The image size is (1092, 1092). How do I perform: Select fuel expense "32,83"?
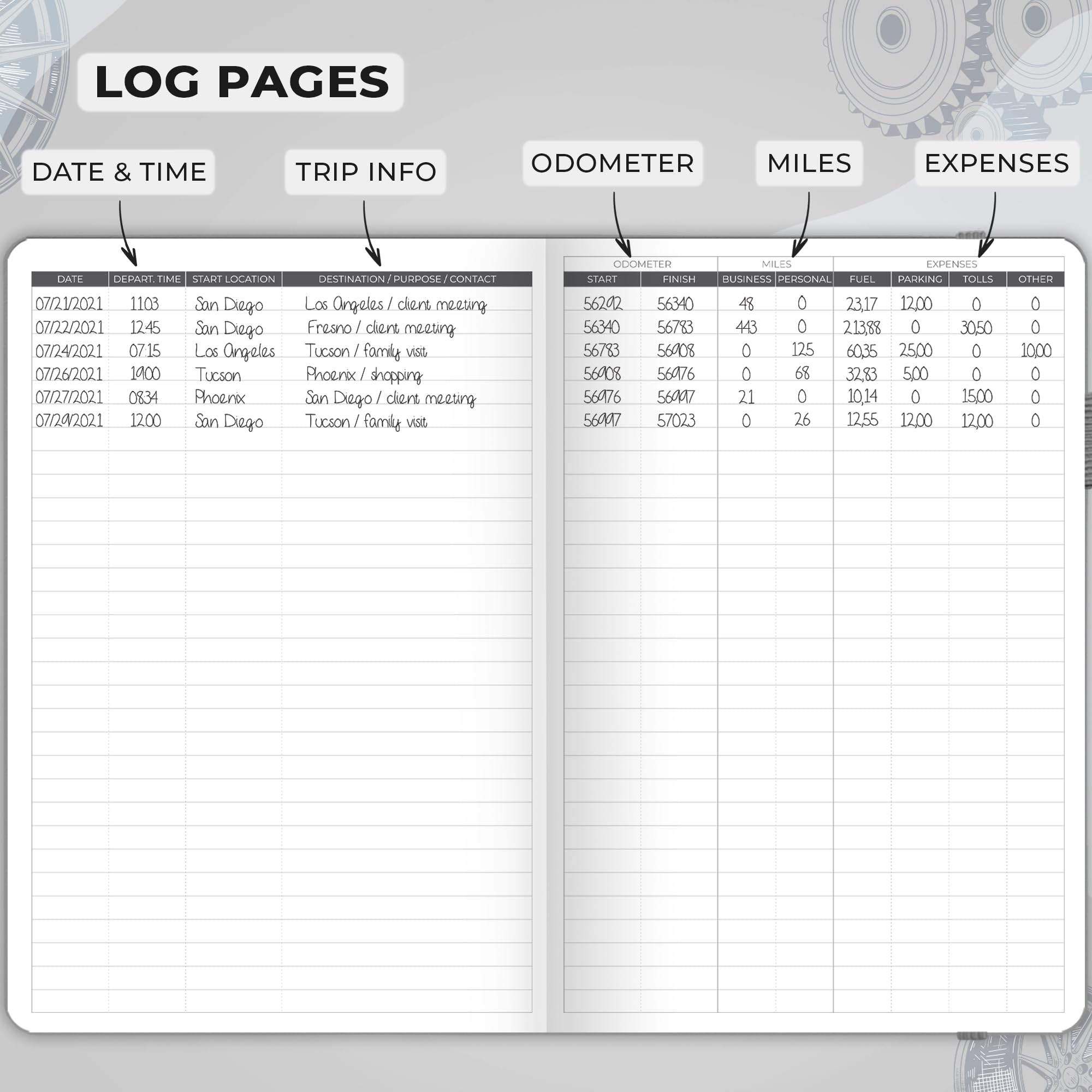[x=862, y=374]
